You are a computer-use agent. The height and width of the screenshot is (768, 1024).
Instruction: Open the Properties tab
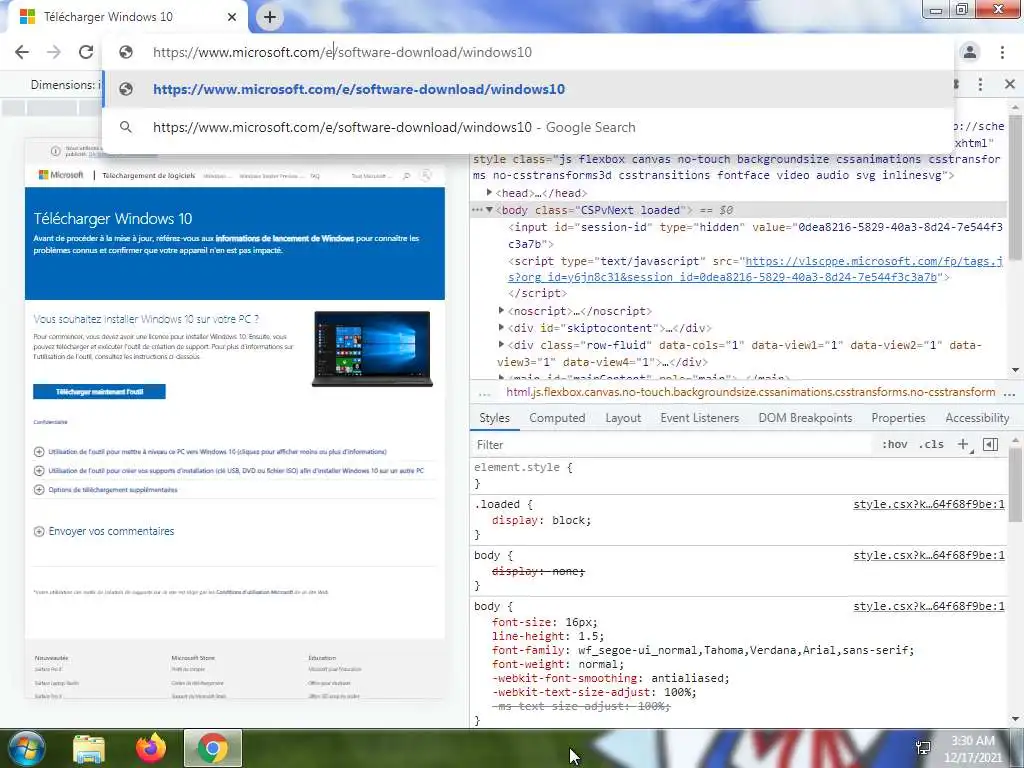898,418
